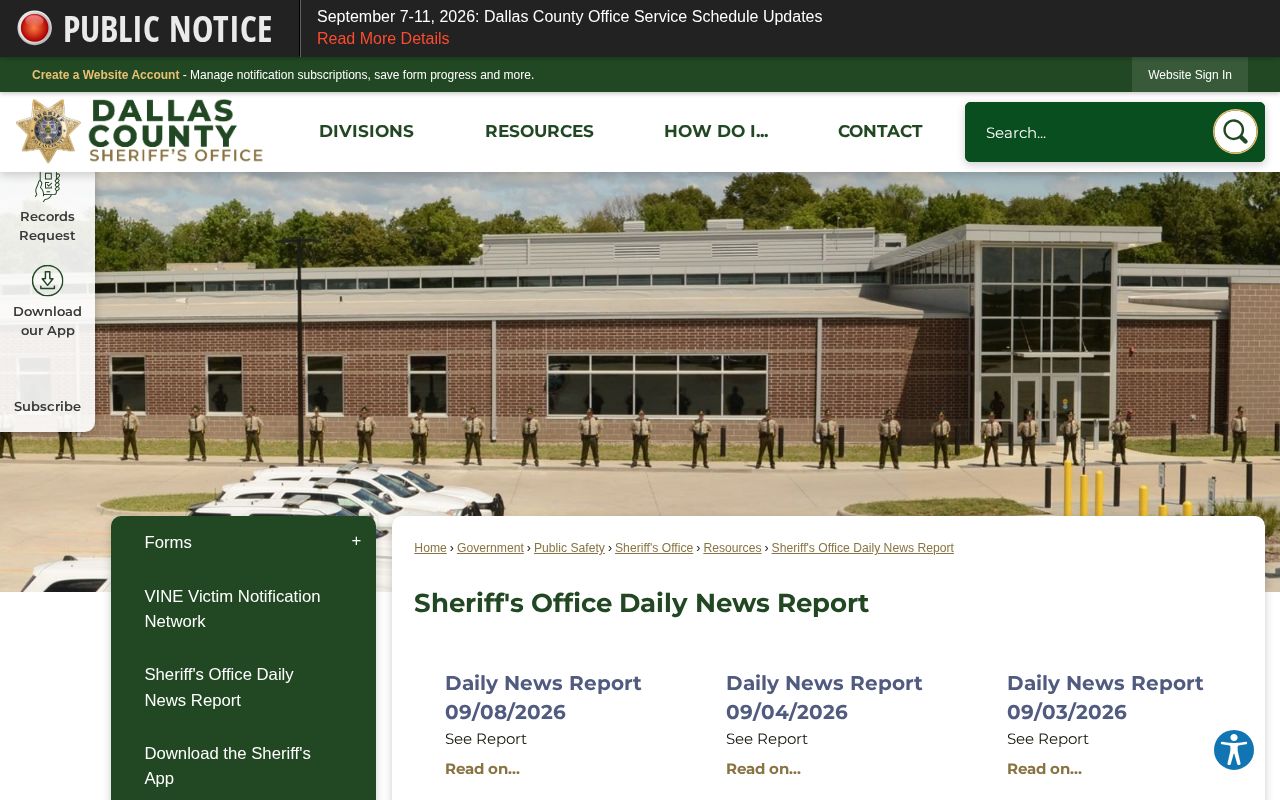Click the Public Safety breadcrumb
Viewport: 1280px width, 800px height.
tap(569, 548)
